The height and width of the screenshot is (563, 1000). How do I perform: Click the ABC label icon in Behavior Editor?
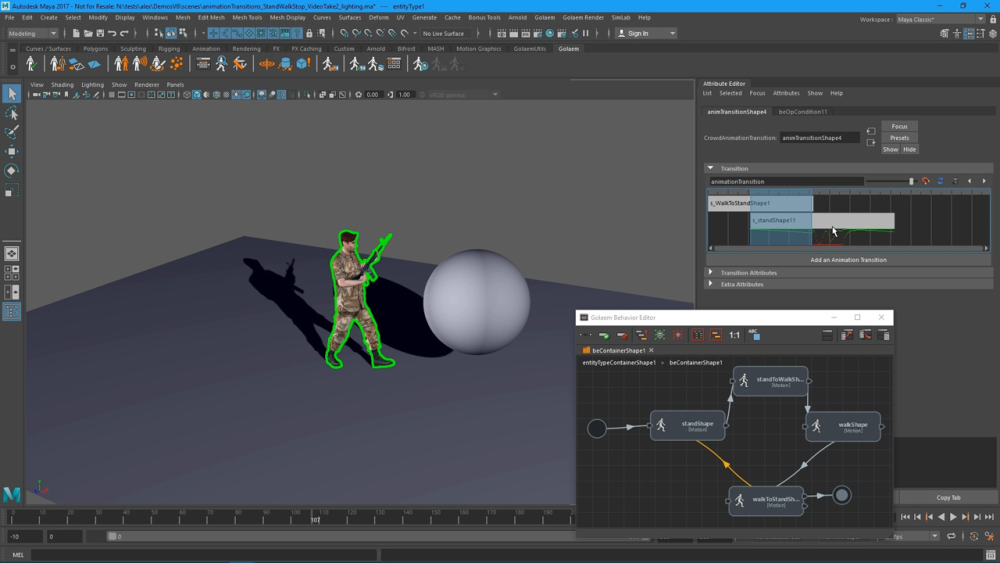(x=754, y=334)
